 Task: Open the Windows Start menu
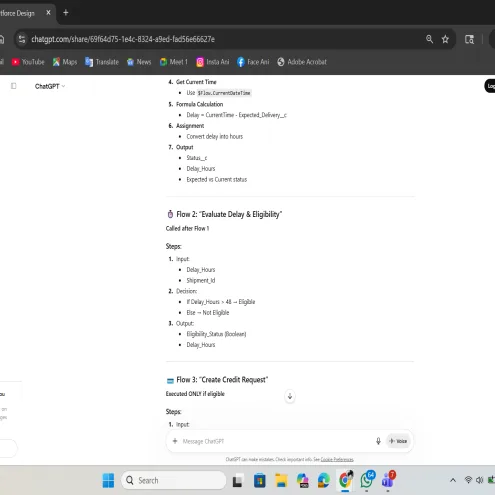click(108, 480)
